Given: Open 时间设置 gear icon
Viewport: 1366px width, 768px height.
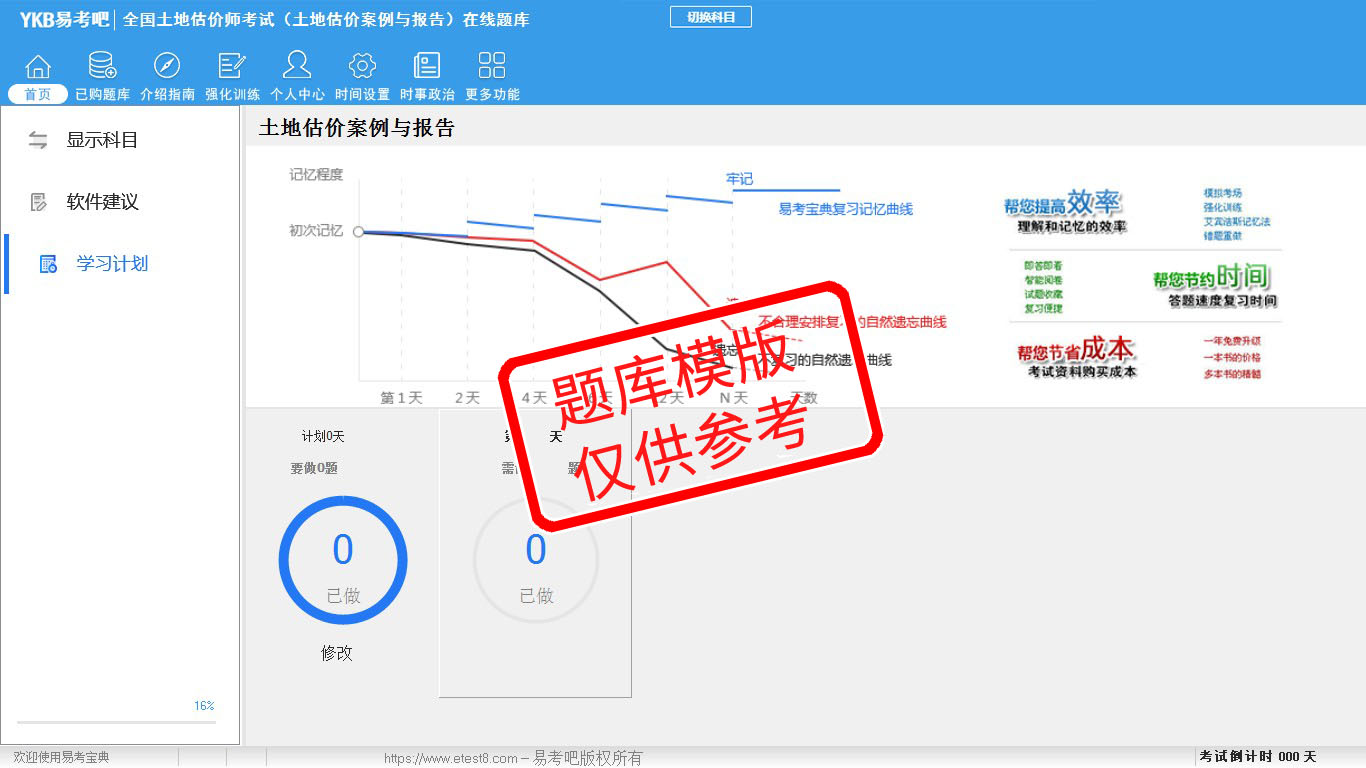Looking at the screenshot, I should point(362,67).
